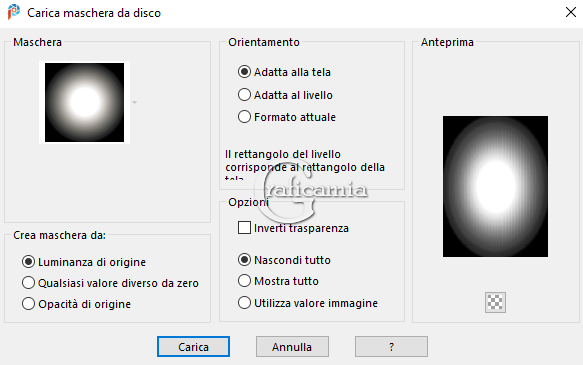Click the Il rettangolo del livello description text
The image size is (583, 365).
coord(305,165)
